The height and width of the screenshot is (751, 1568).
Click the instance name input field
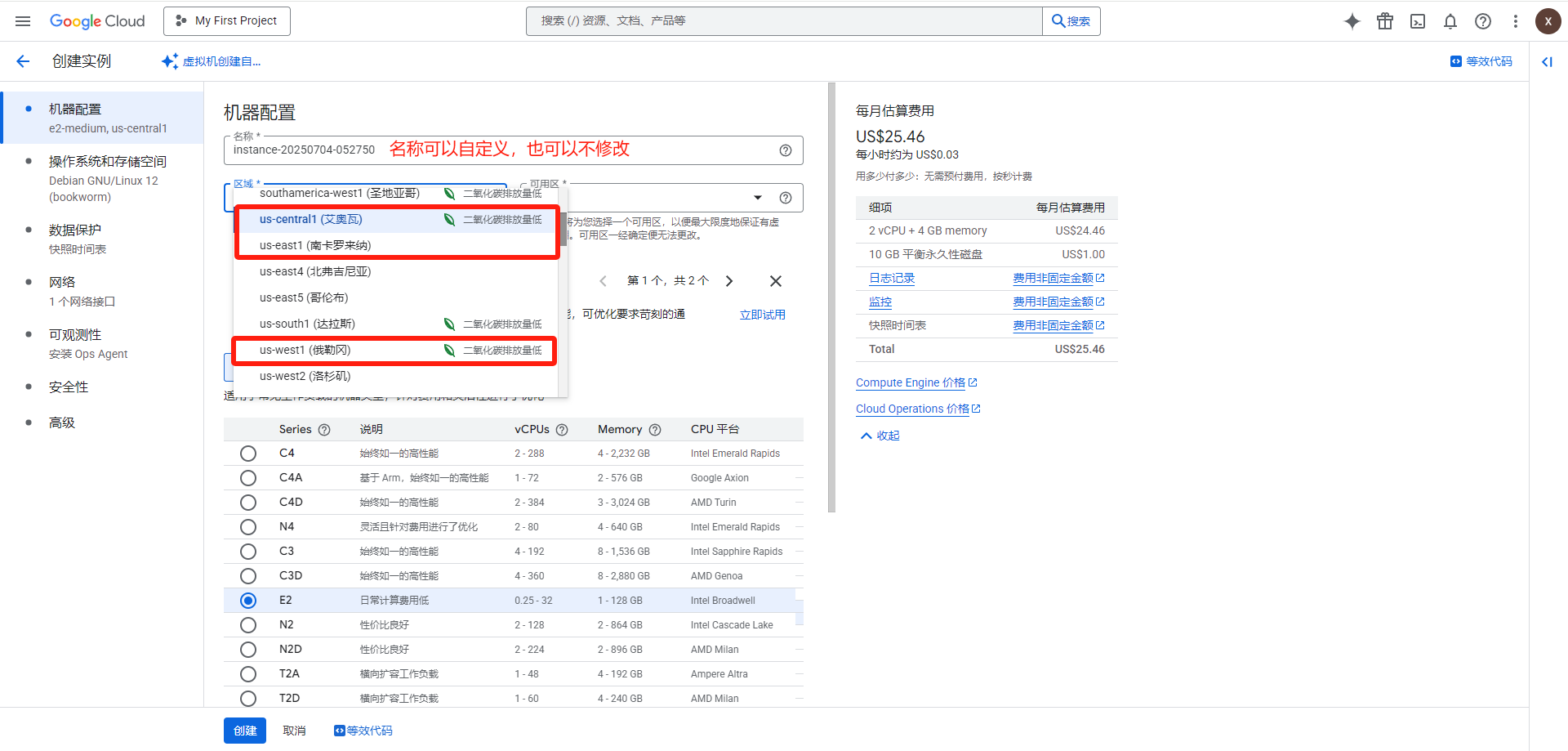tap(514, 150)
